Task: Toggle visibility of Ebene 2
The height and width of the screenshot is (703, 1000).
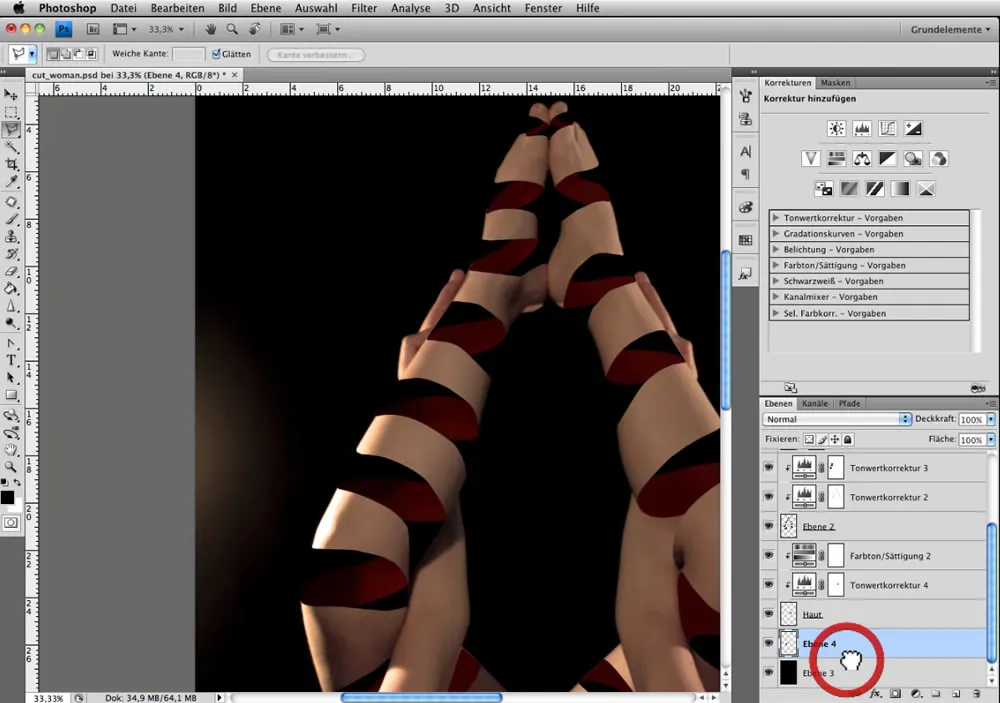Action: click(768, 525)
